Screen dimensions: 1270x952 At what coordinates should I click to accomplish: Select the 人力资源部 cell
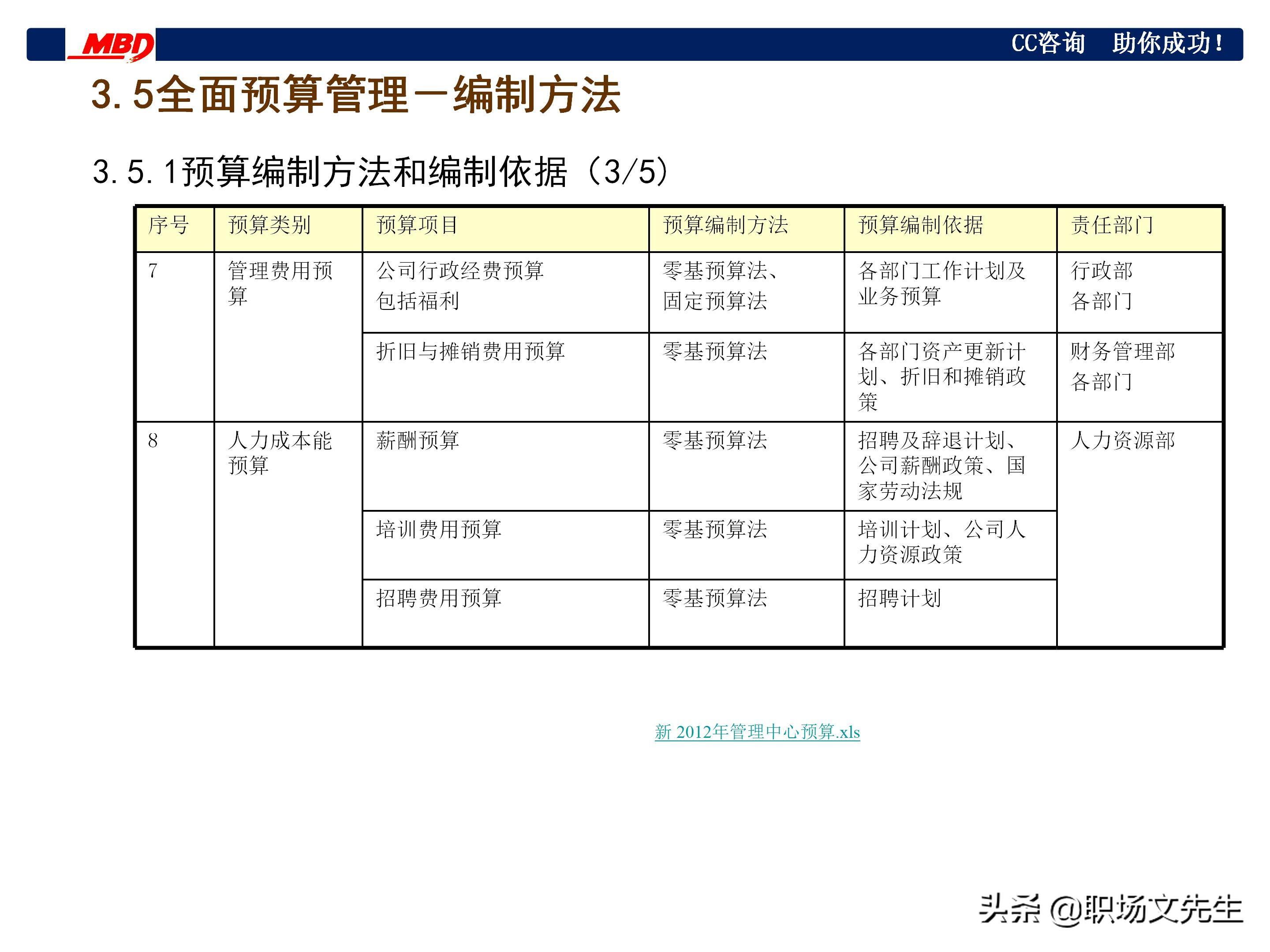click(1139, 534)
